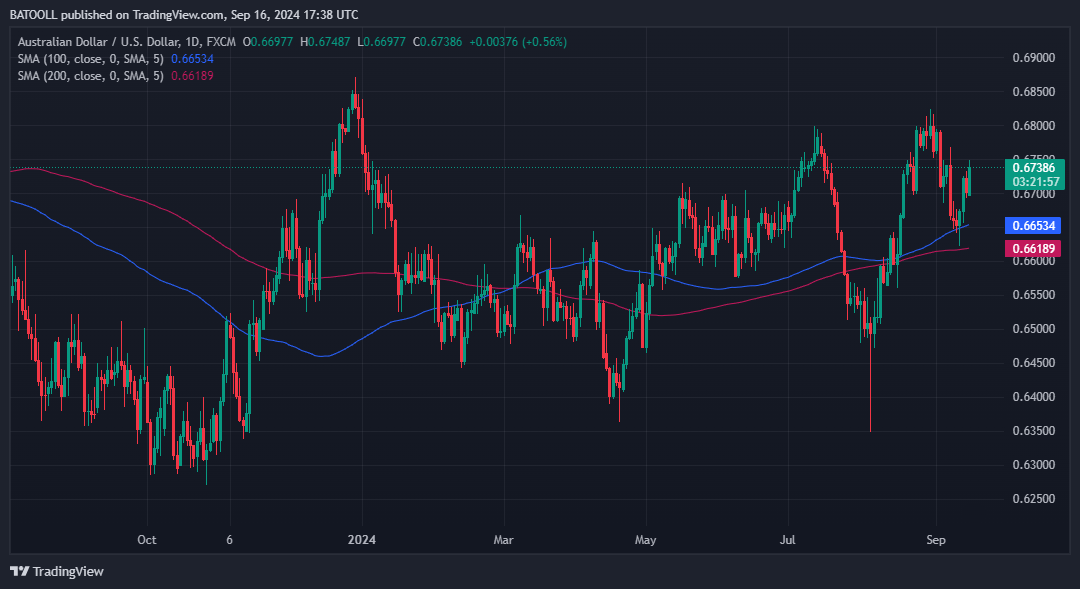
Task: Click the 0.65000 price axis level
Action: click(1033, 329)
